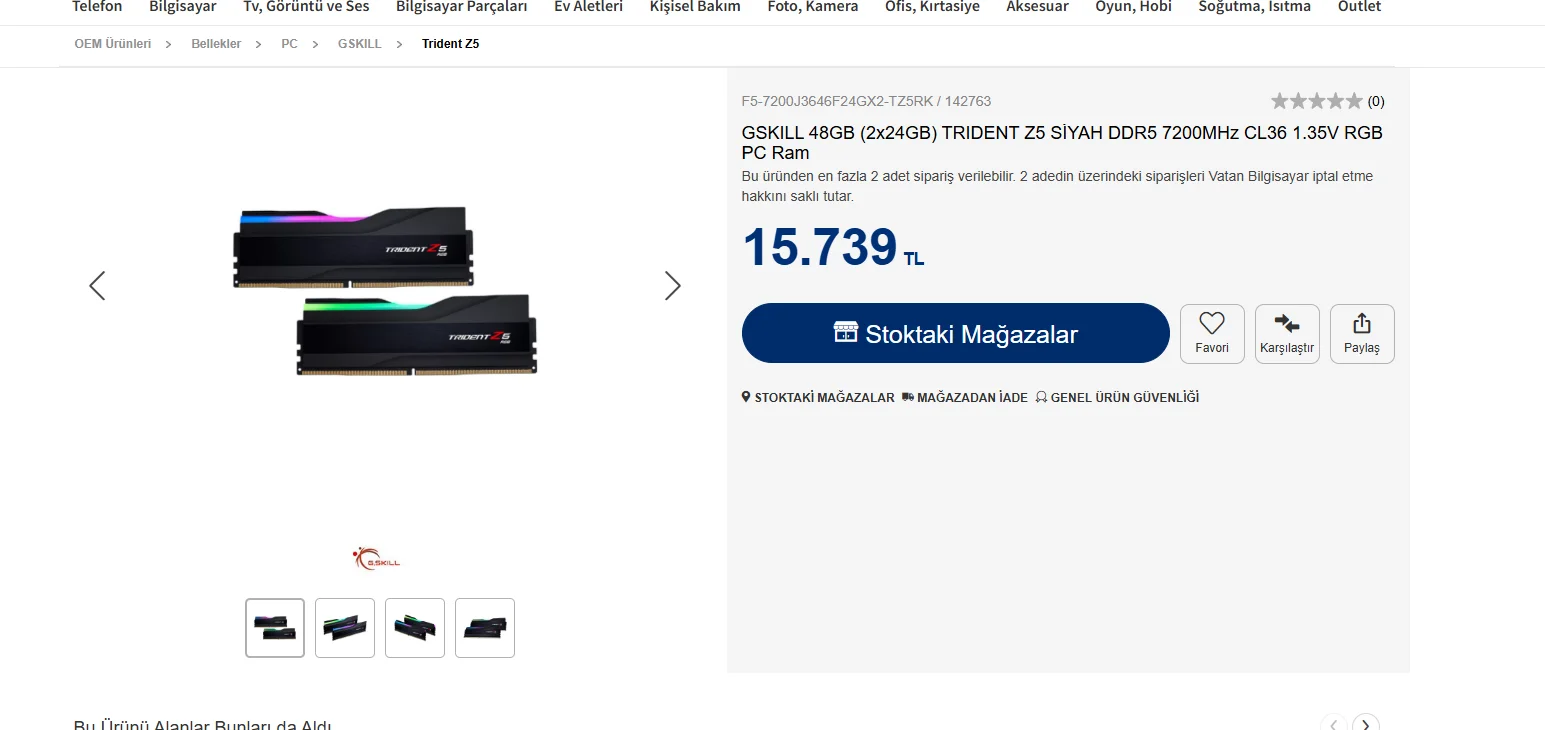Advance recommendations carousel with right chevron

pos(1366,724)
